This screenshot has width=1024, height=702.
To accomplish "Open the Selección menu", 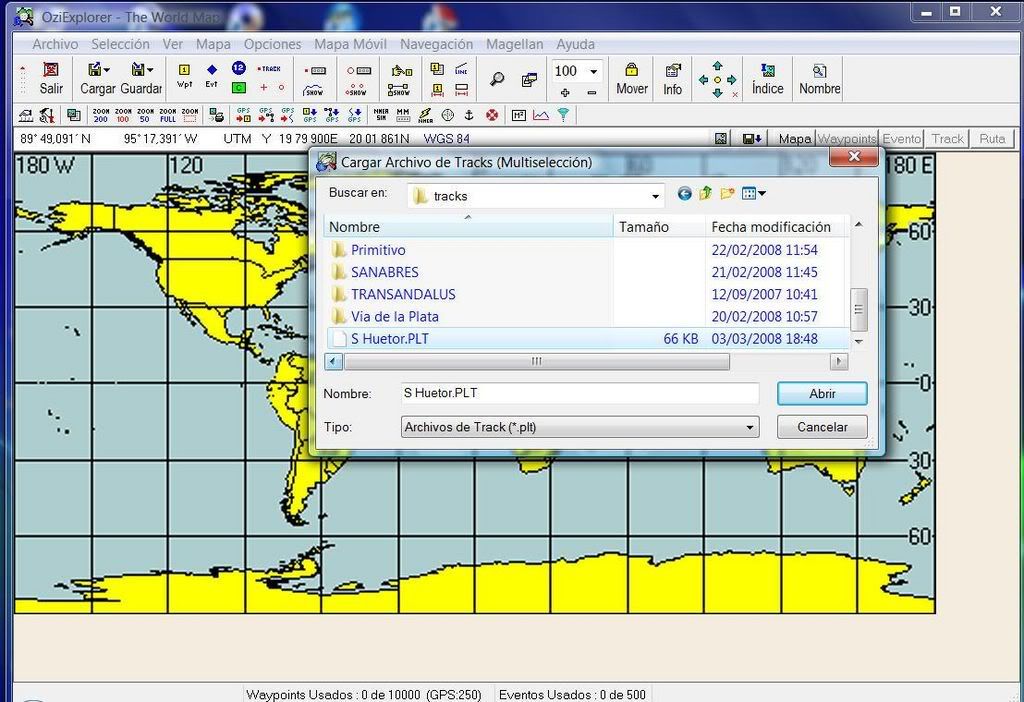I will click(x=120, y=44).
